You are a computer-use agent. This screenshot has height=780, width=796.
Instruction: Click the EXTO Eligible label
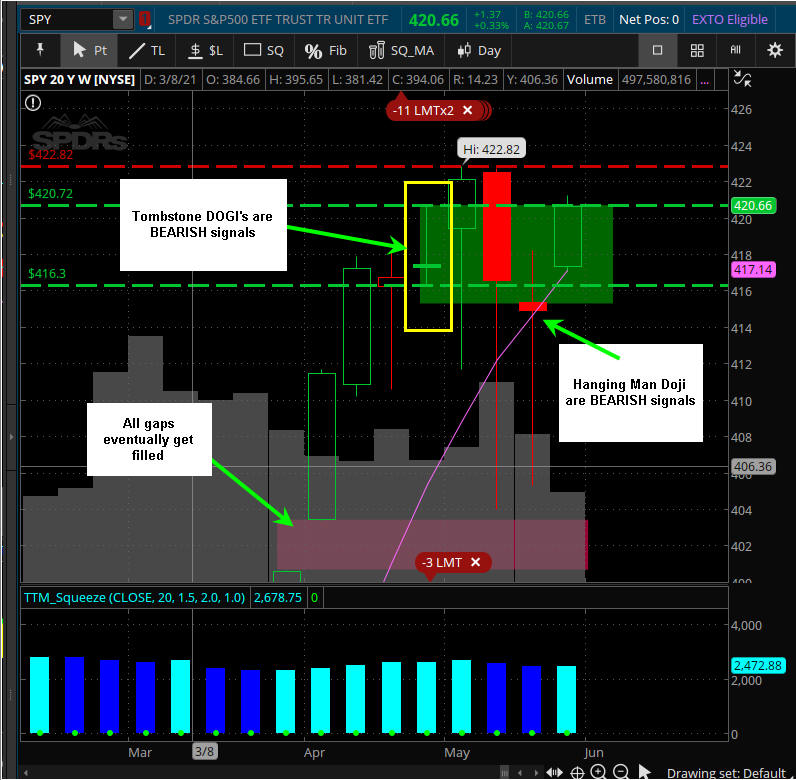pos(729,20)
